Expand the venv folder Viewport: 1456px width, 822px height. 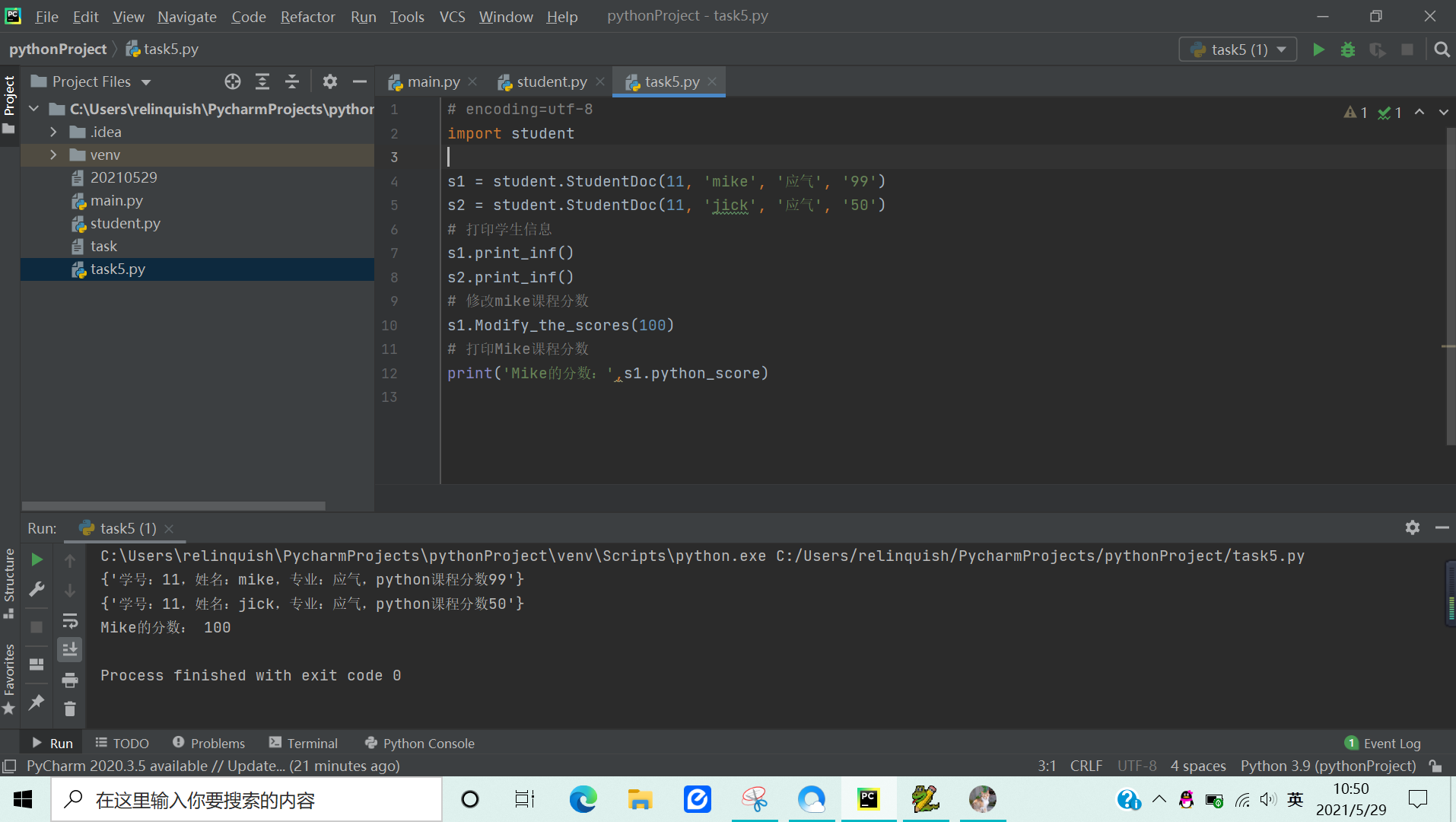[x=53, y=155]
